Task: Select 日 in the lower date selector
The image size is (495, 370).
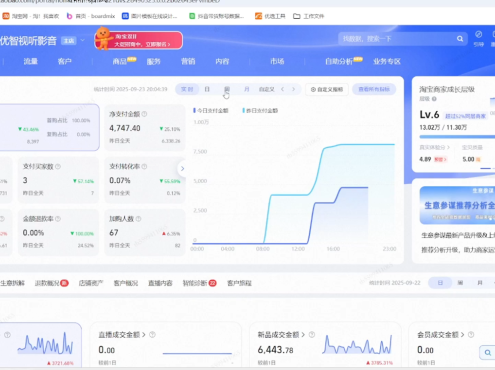Action: click(x=440, y=283)
